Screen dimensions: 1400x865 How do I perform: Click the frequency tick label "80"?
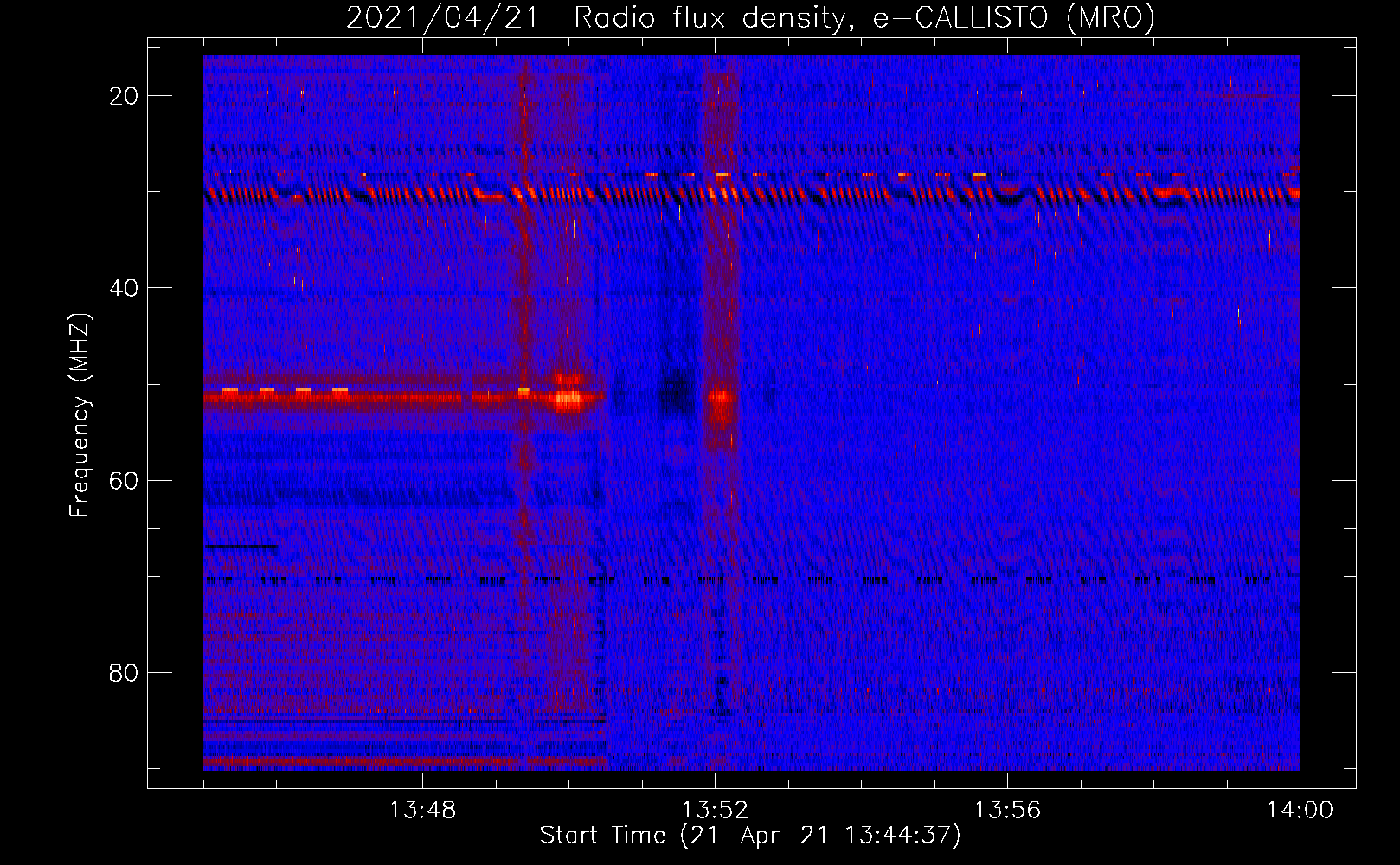pos(124,672)
